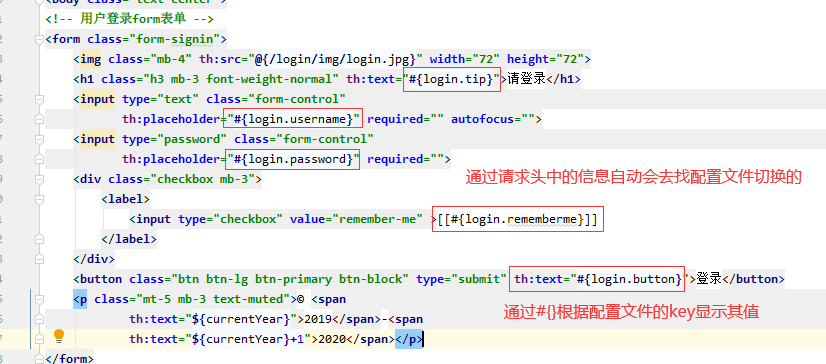Click the type="submit" attribute
826x364 pixels.
coord(461,279)
